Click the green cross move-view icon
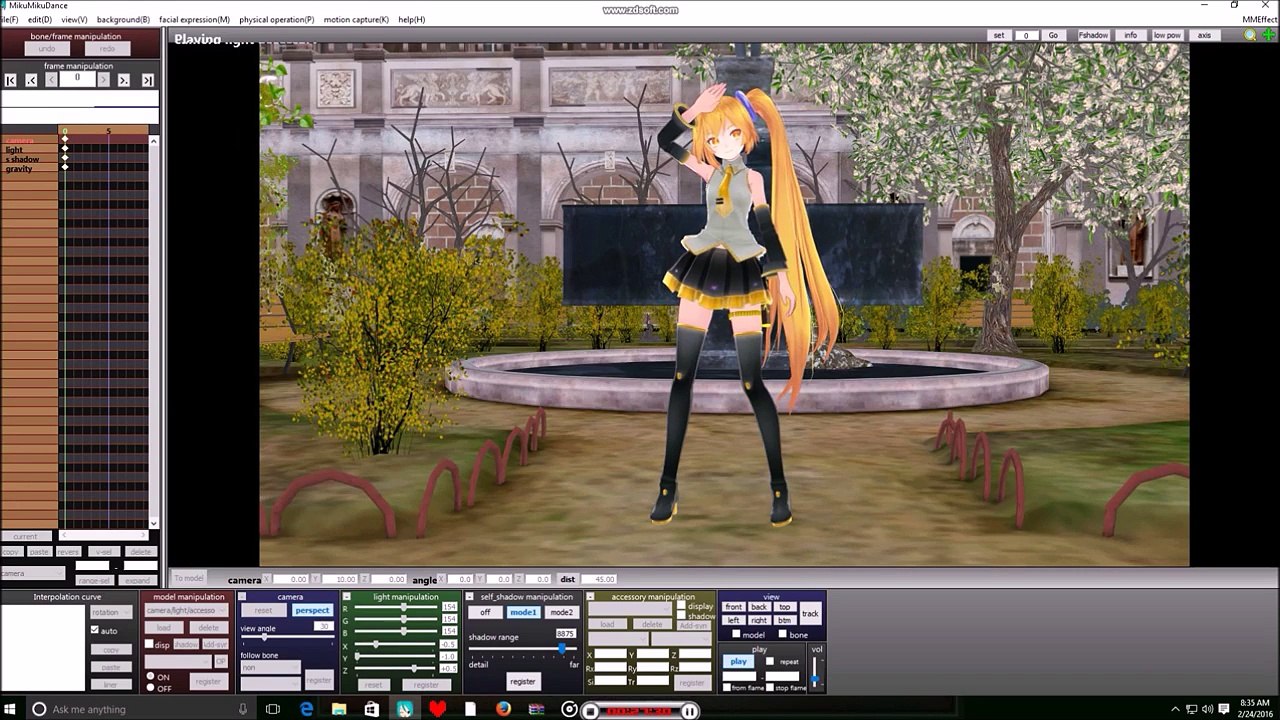 coord(1268,35)
